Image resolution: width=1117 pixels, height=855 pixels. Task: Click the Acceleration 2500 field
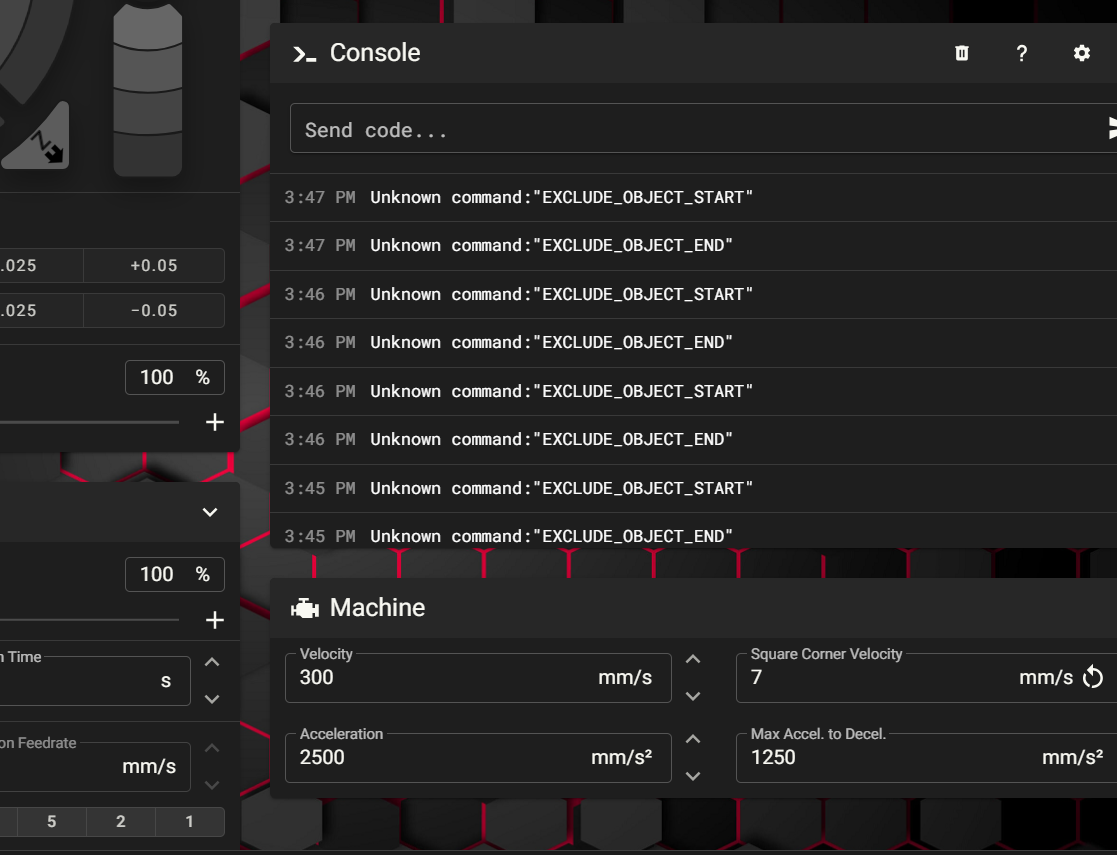[478, 757]
